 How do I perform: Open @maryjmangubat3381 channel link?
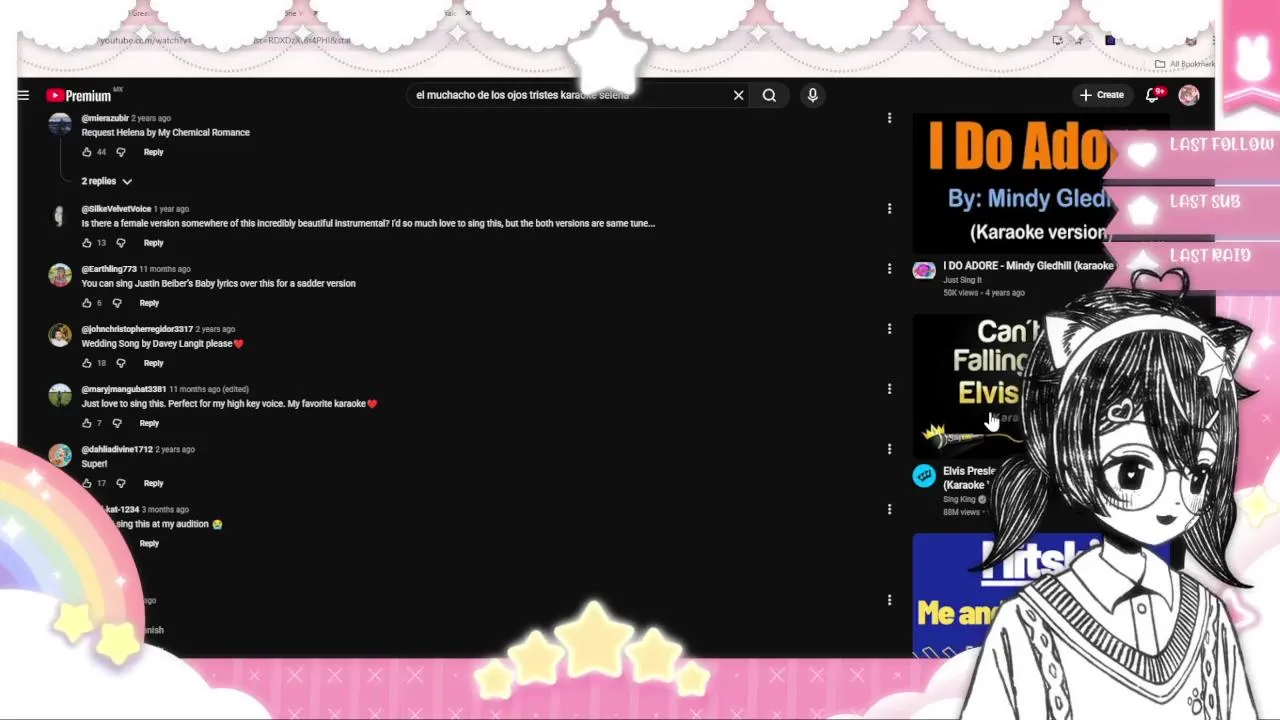pos(124,389)
